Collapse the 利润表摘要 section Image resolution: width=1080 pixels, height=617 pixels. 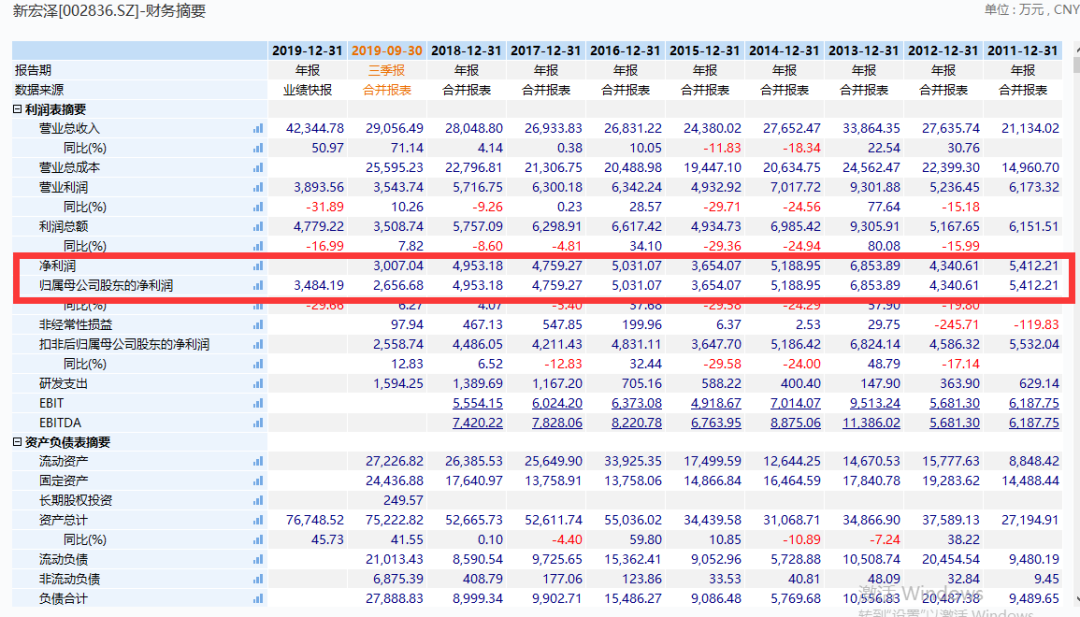coord(17,109)
